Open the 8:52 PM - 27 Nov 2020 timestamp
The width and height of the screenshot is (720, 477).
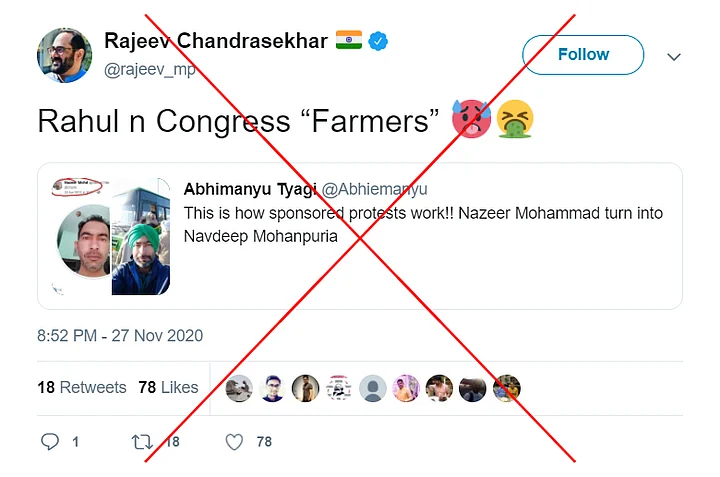[120, 336]
